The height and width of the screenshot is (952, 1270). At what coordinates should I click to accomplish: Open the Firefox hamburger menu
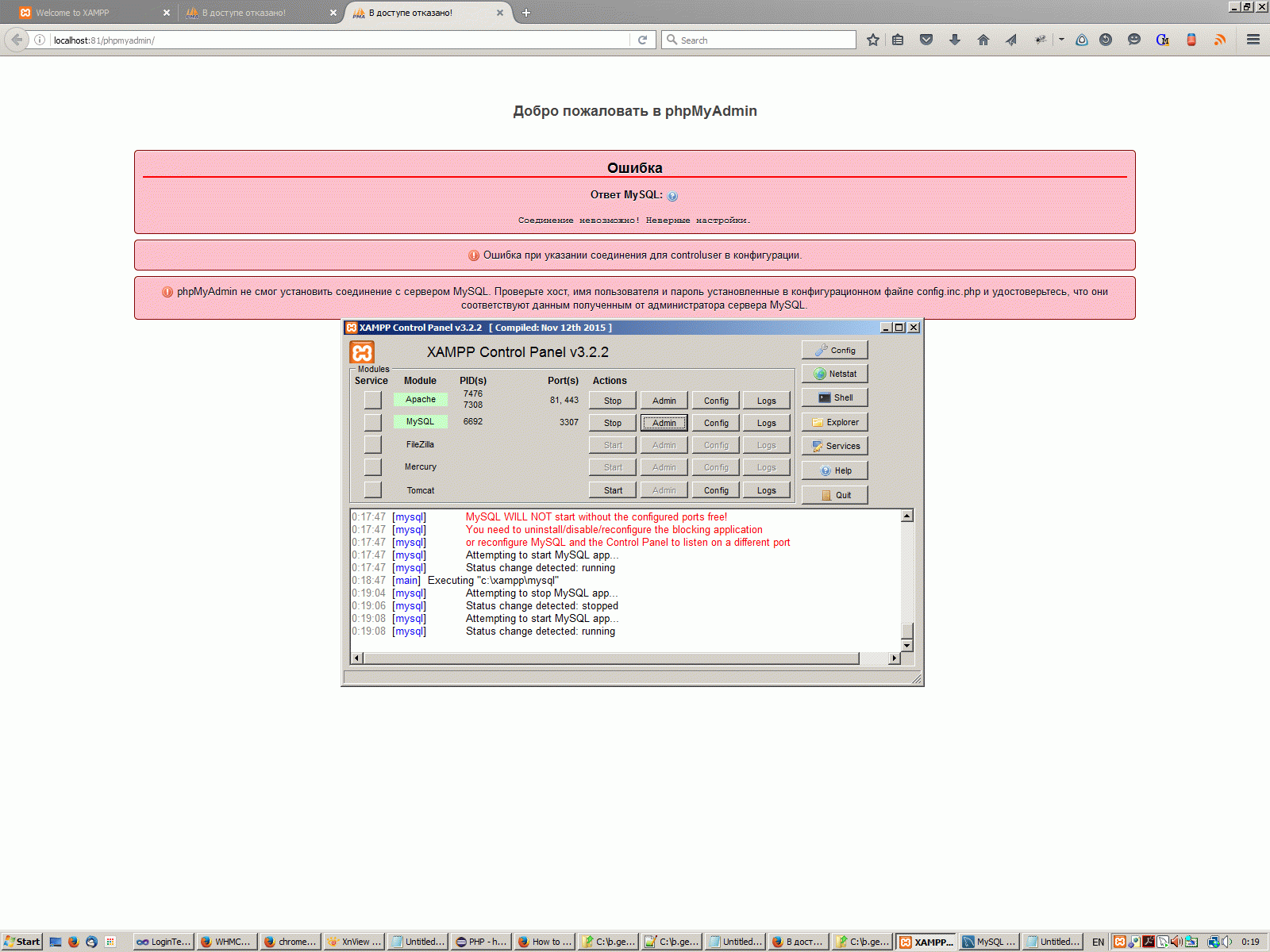[1253, 40]
